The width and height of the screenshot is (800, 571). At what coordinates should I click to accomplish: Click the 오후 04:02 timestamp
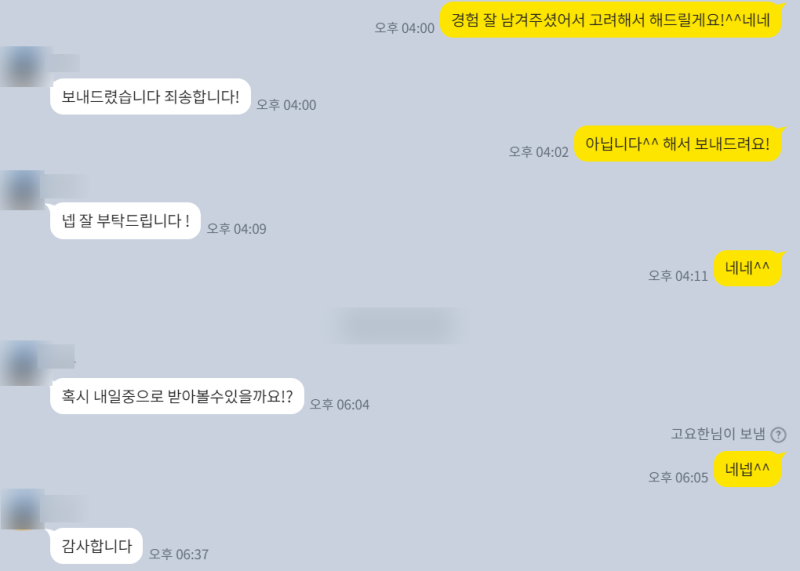click(x=538, y=152)
